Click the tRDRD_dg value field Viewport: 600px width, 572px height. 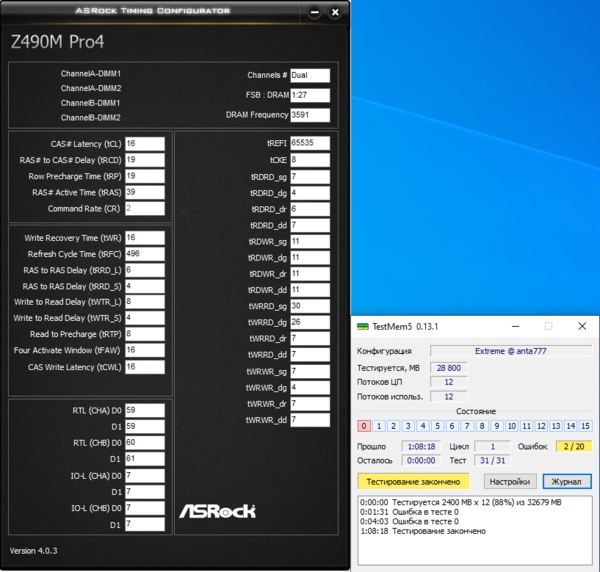[x=310, y=193]
